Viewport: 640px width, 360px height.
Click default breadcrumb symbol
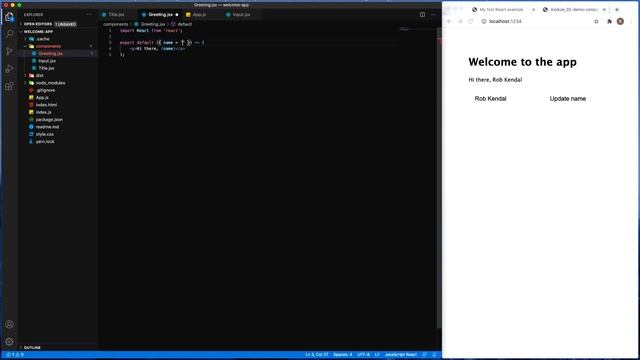click(184, 24)
